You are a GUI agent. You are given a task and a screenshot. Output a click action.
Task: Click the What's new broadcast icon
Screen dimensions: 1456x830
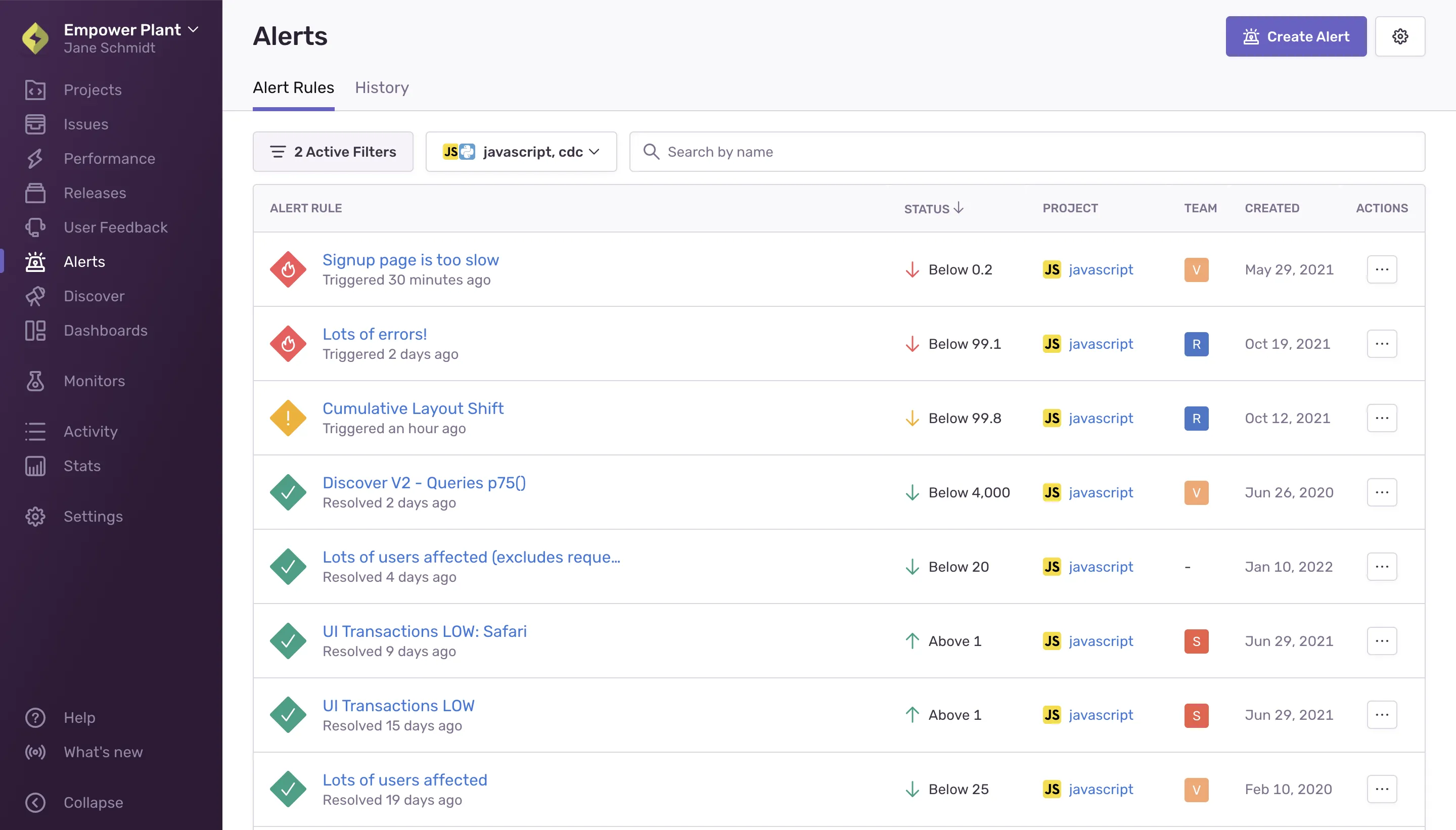pos(35,751)
